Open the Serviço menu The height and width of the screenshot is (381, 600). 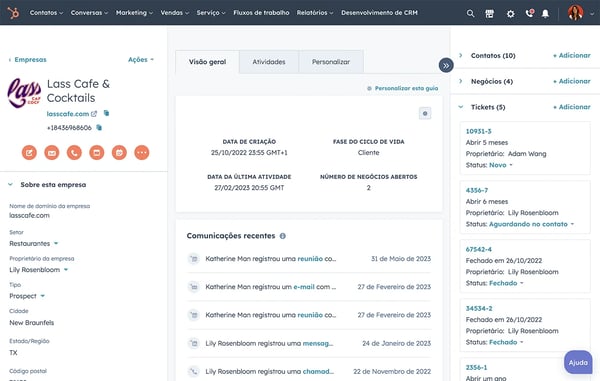tap(211, 13)
